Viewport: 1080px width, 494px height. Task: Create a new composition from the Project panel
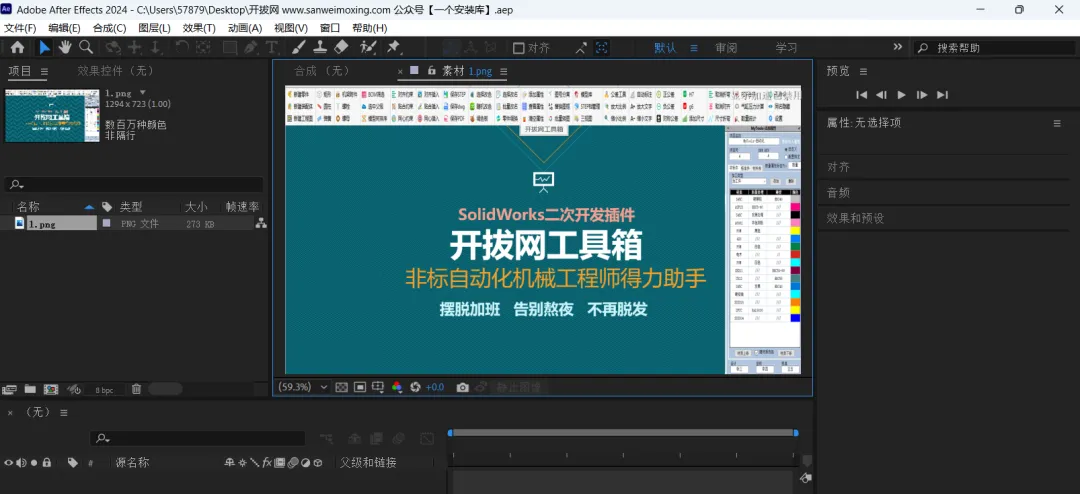click(x=51, y=389)
